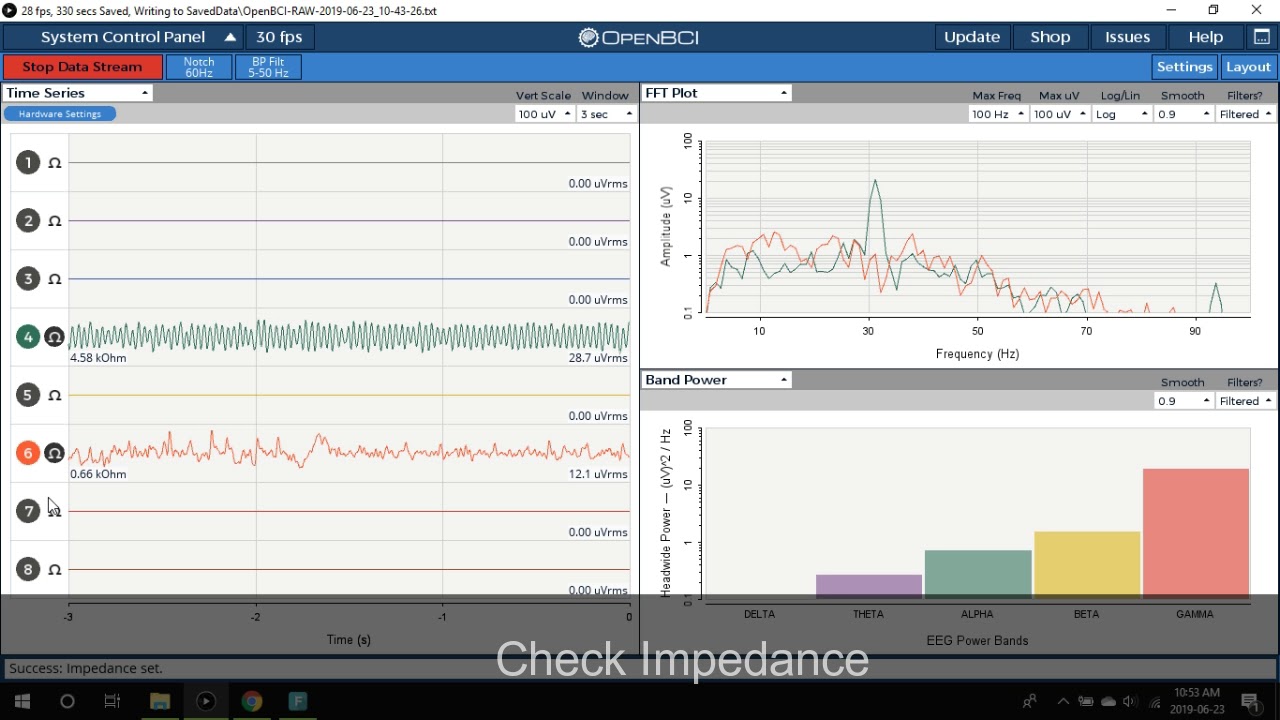Open the notification center icon

pos(1250,701)
